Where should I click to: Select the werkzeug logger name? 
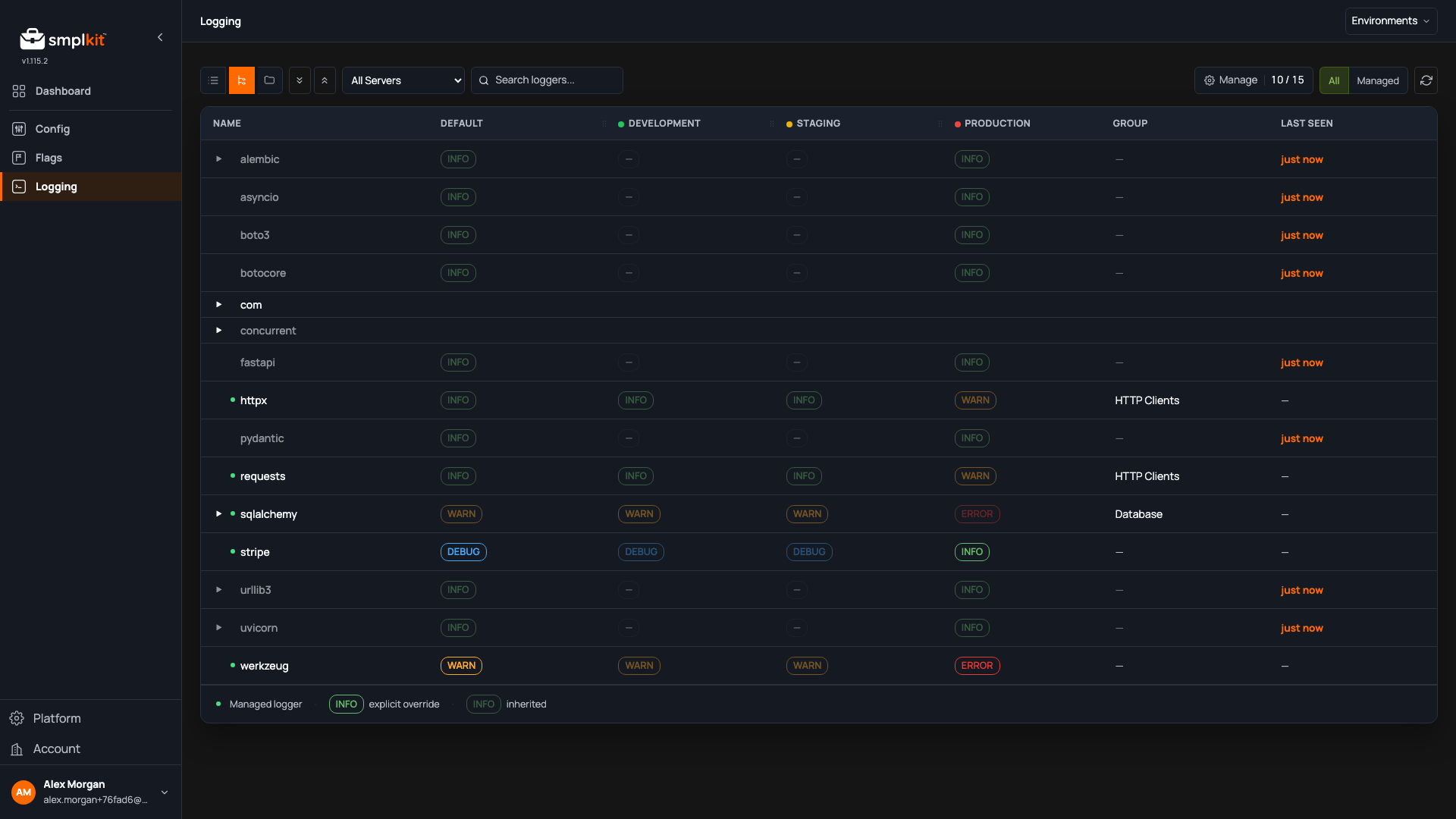[264, 666]
